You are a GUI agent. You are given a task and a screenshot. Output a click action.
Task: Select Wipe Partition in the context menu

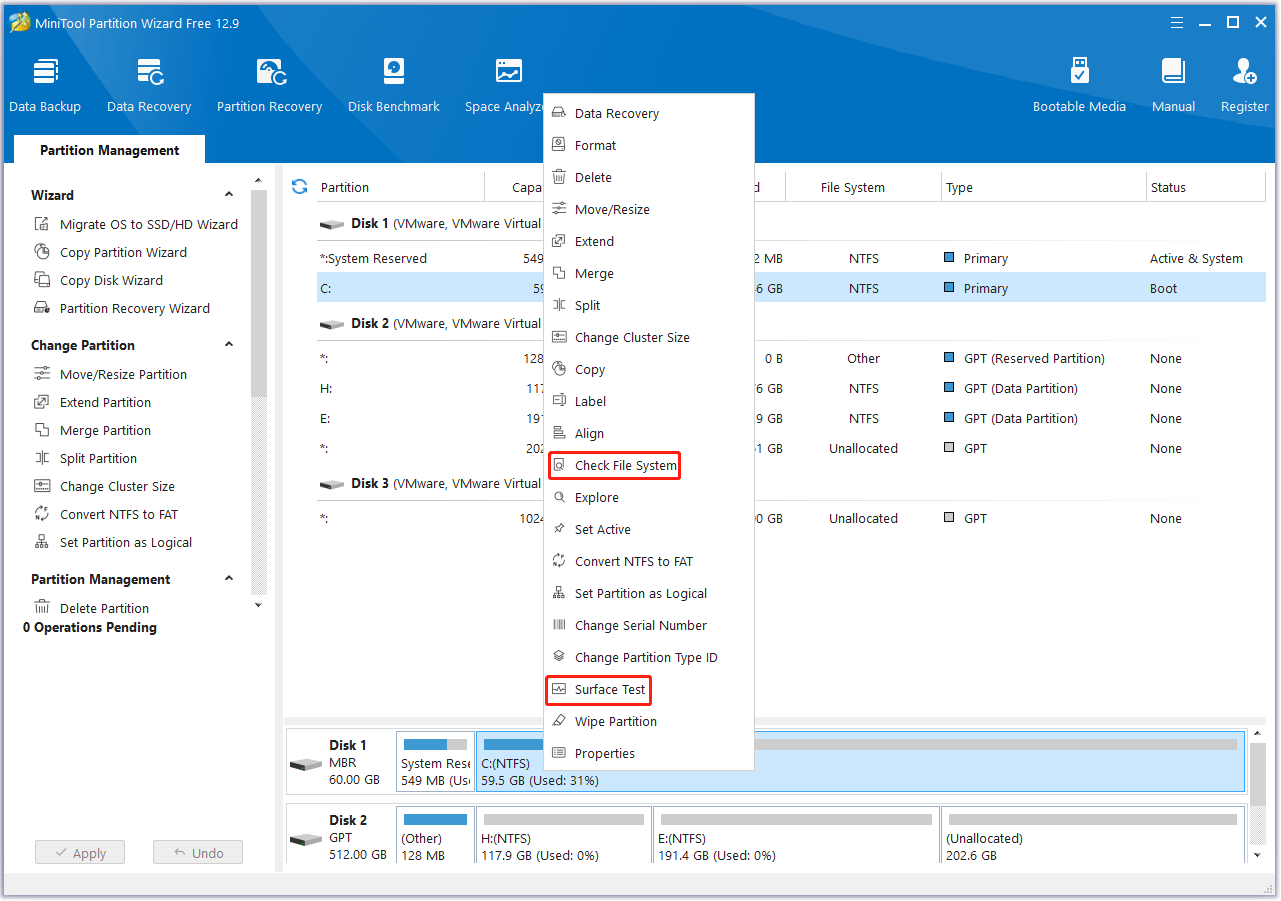[x=648, y=722]
